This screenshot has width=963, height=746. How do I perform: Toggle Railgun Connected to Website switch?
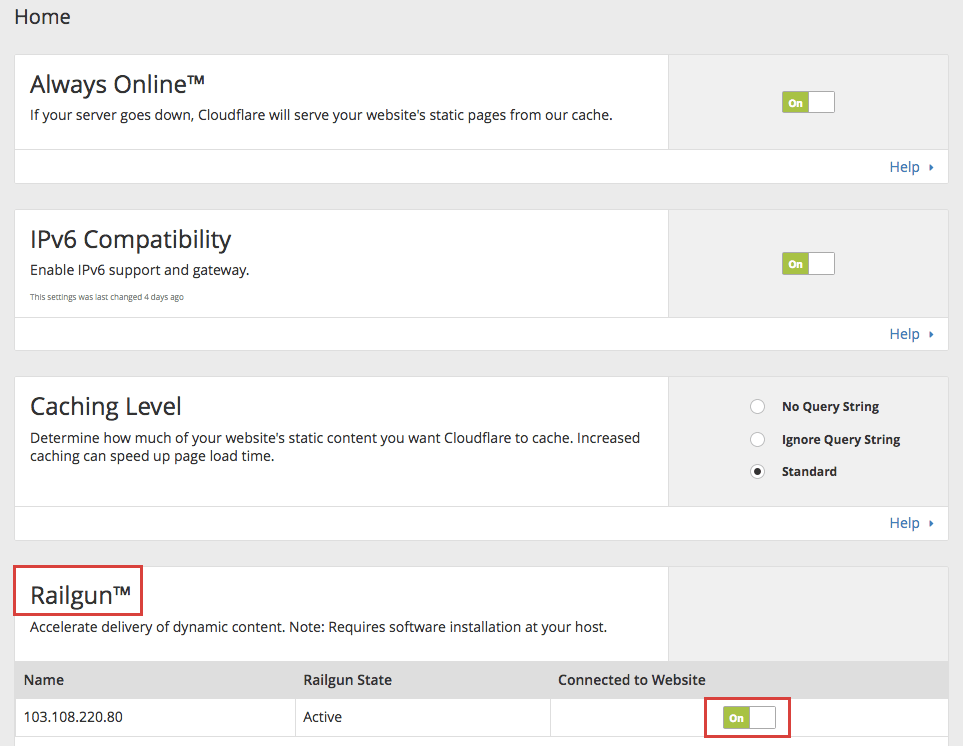point(749,717)
